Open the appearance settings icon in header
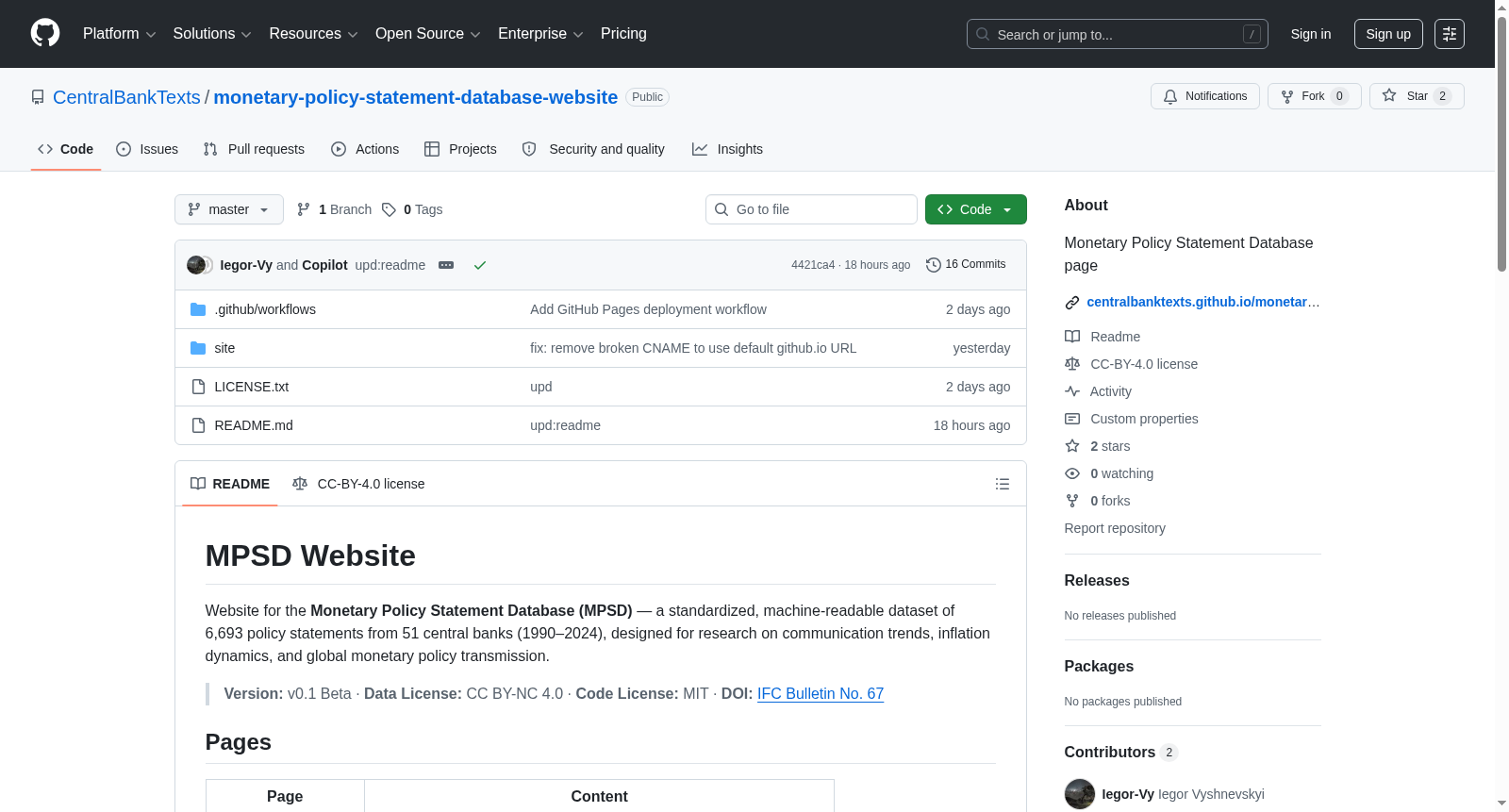Viewport: 1509px width, 812px height. tap(1450, 34)
